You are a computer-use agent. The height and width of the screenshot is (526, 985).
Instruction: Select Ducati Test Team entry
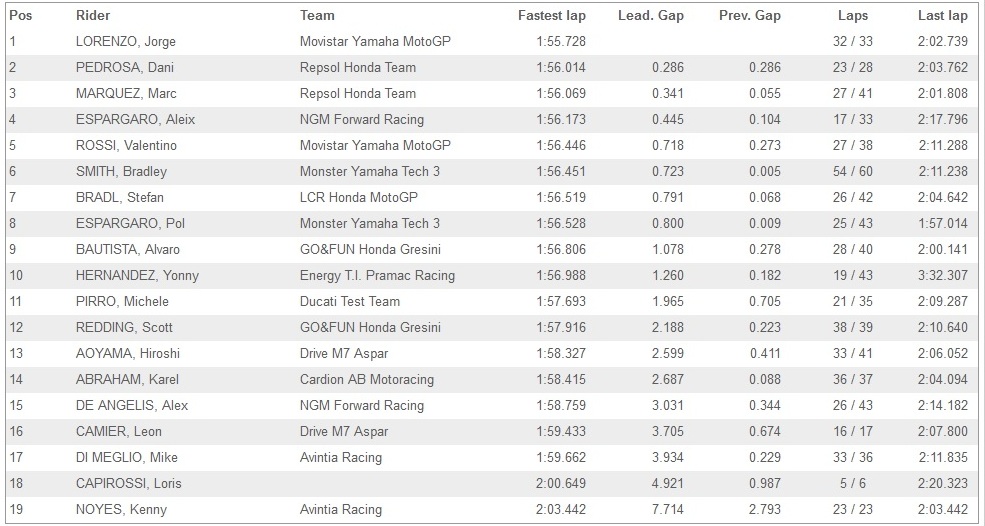pos(349,301)
